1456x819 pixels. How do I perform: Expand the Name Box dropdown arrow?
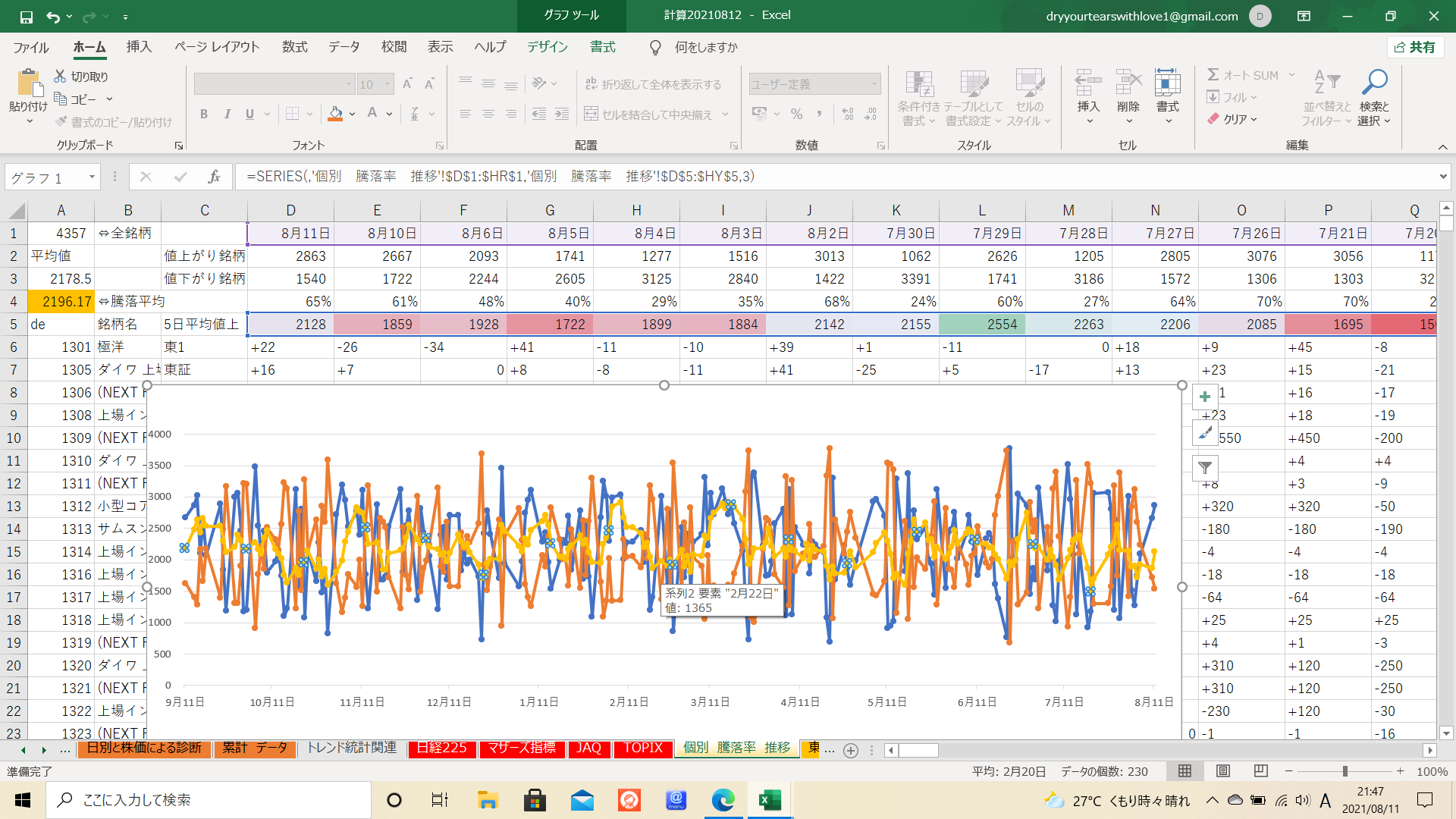point(92,177)
